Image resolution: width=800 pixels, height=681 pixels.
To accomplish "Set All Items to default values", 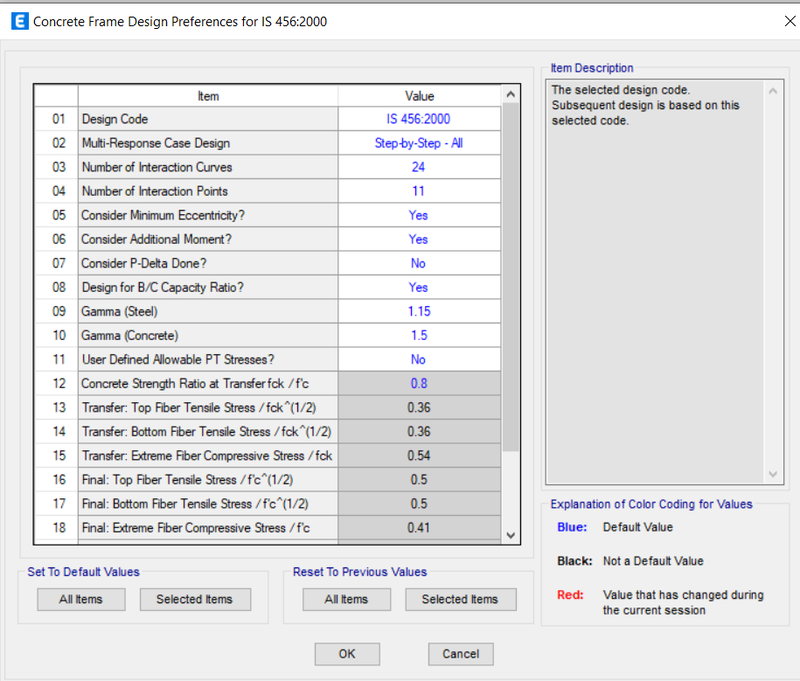I will tap(80, 599).
